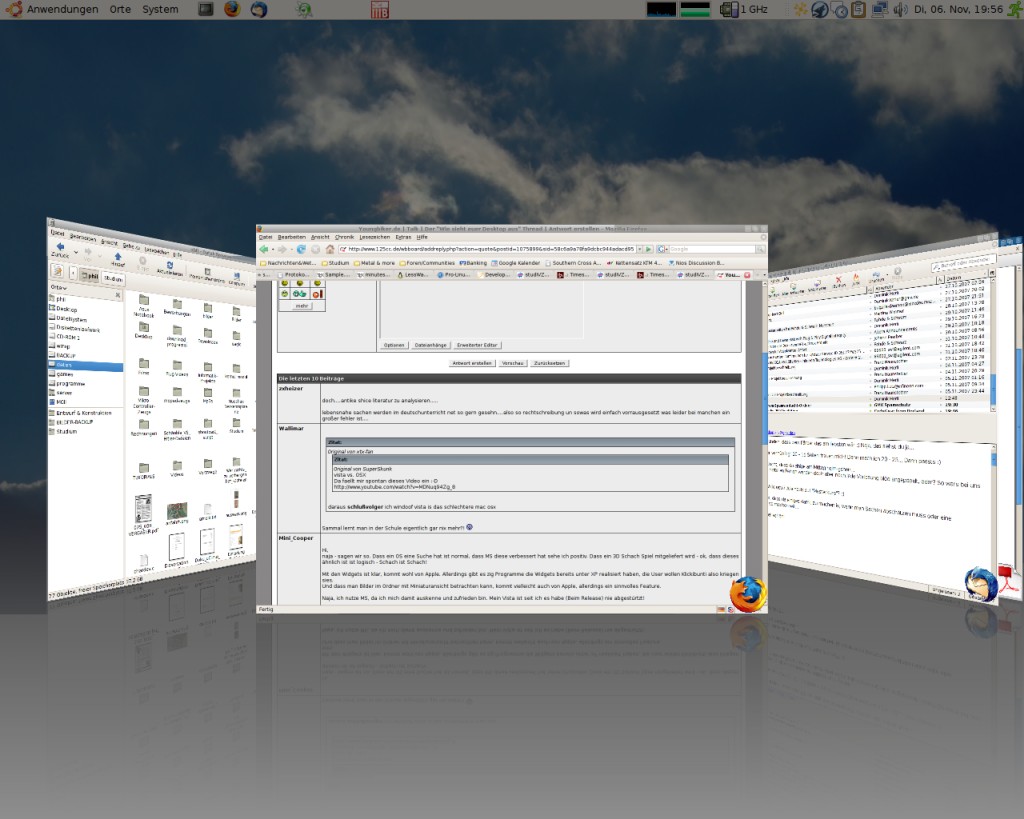The height and width of the screenshot is (819, 1024).
Task: Open the Southern Cross A... bookmark
Action: click(573, 263)
